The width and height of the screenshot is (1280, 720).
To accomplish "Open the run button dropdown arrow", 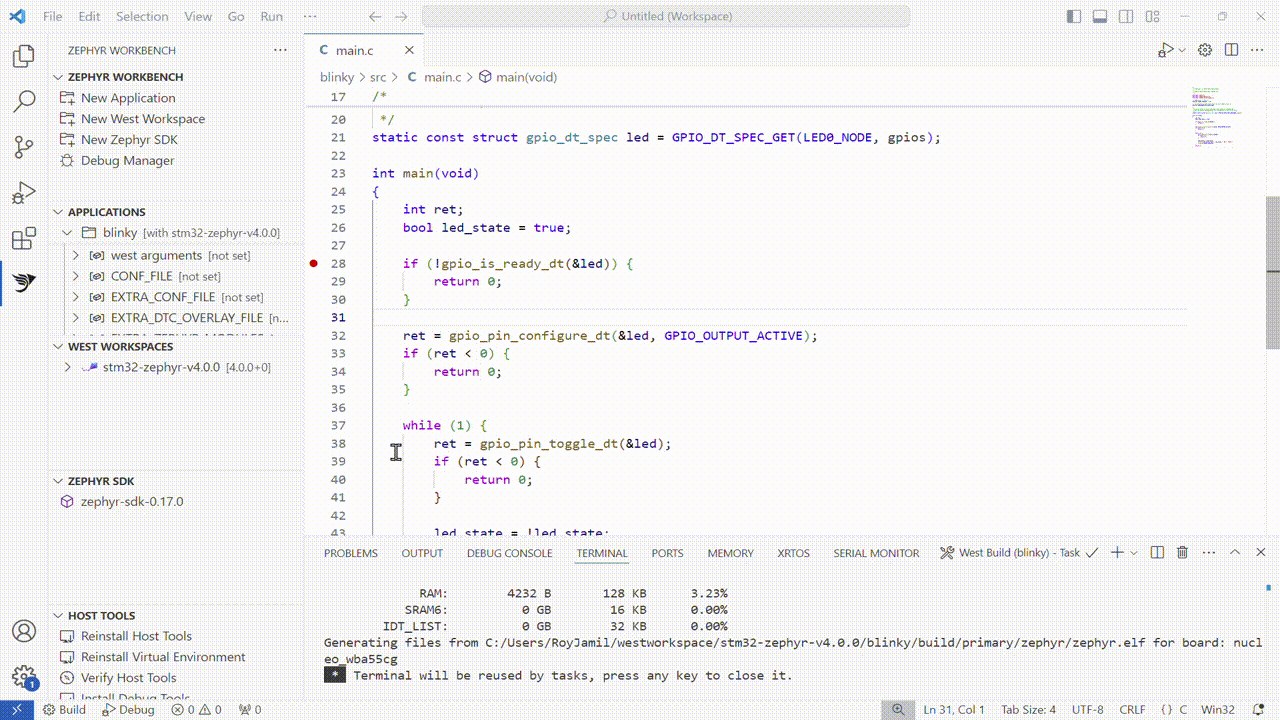I will coord(1180,48).
